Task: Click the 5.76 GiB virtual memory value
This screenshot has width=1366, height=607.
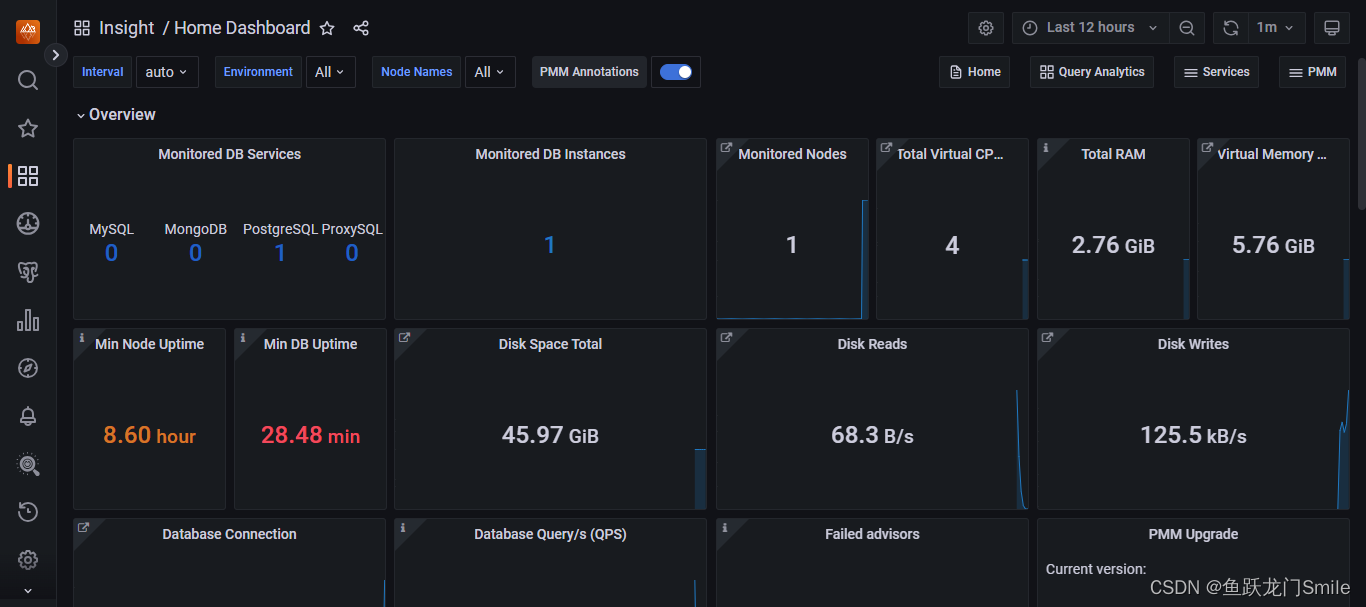Action: point(1273,245)
